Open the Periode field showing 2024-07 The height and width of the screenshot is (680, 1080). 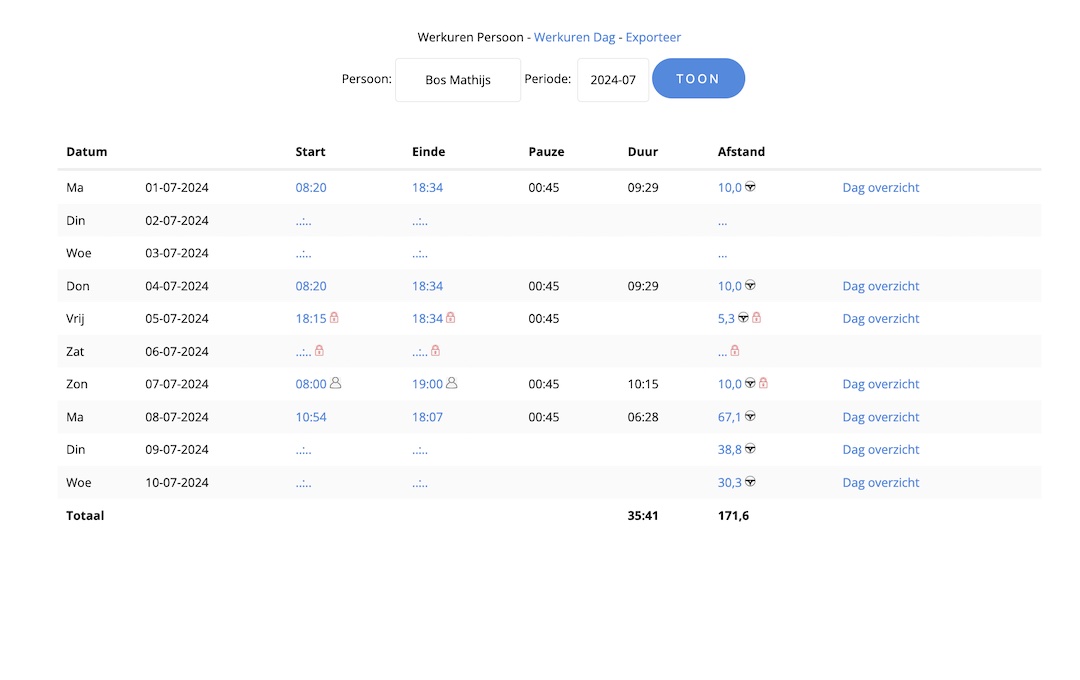[613, 80]
